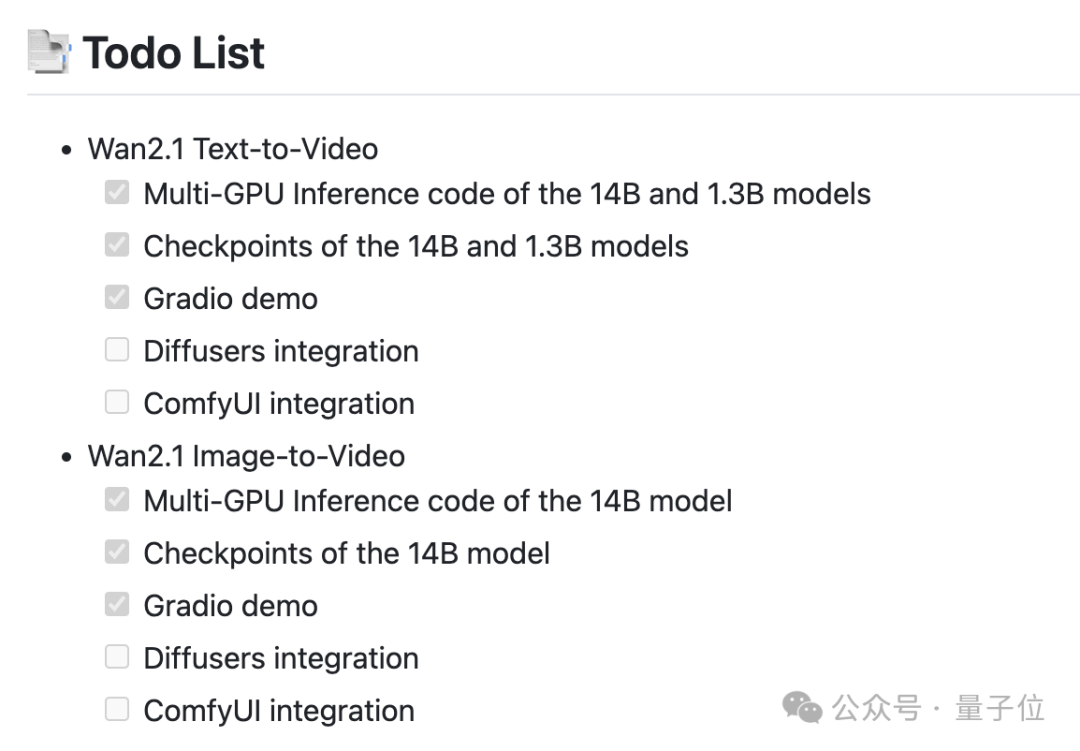Screen dimensions: 1080x751
Task: Check Diffusers integration box under Wan2.1 Text-to-Video
Action: (117, 349)
